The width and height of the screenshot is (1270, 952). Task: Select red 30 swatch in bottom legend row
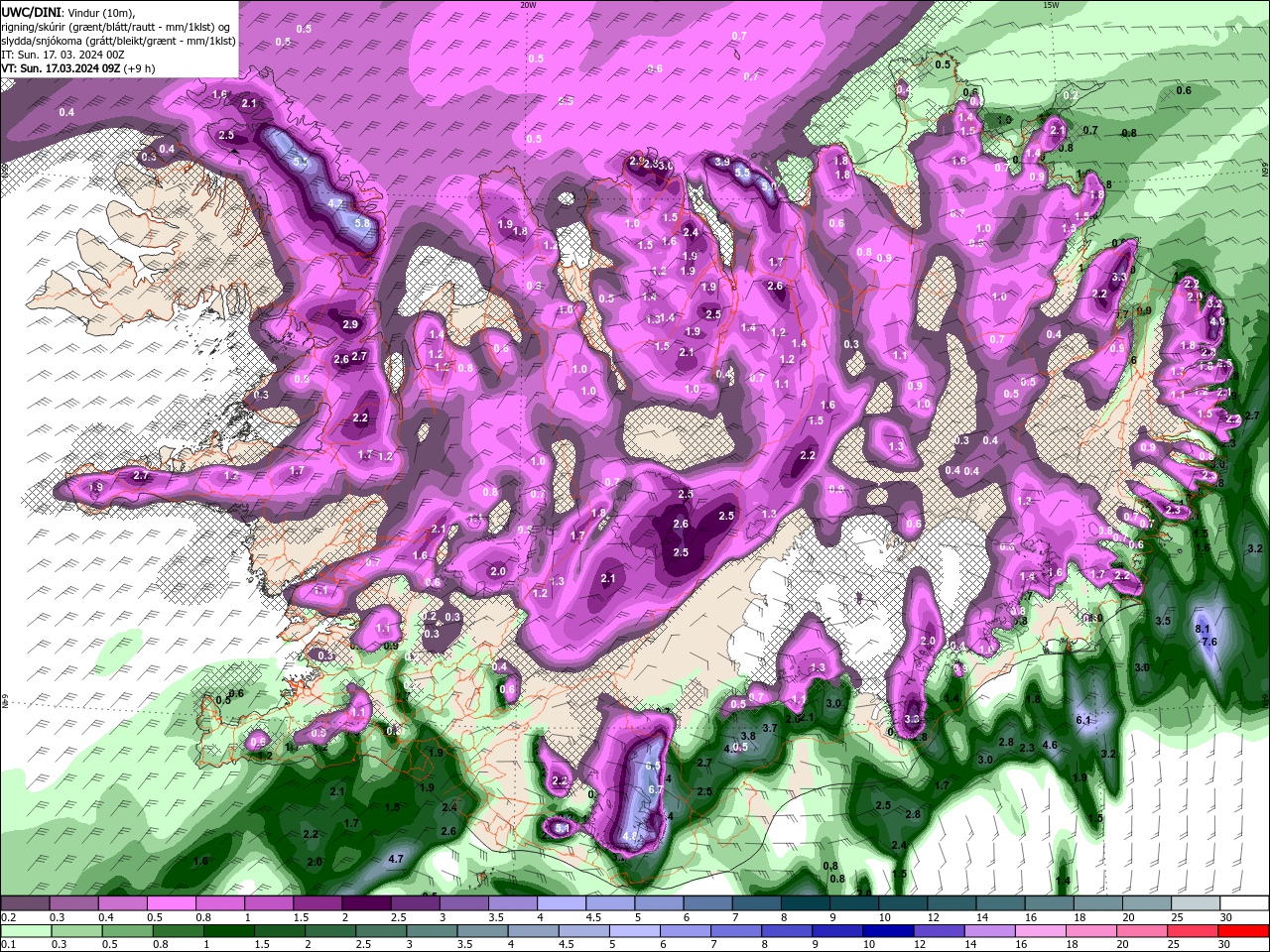tap(1245, 931)
